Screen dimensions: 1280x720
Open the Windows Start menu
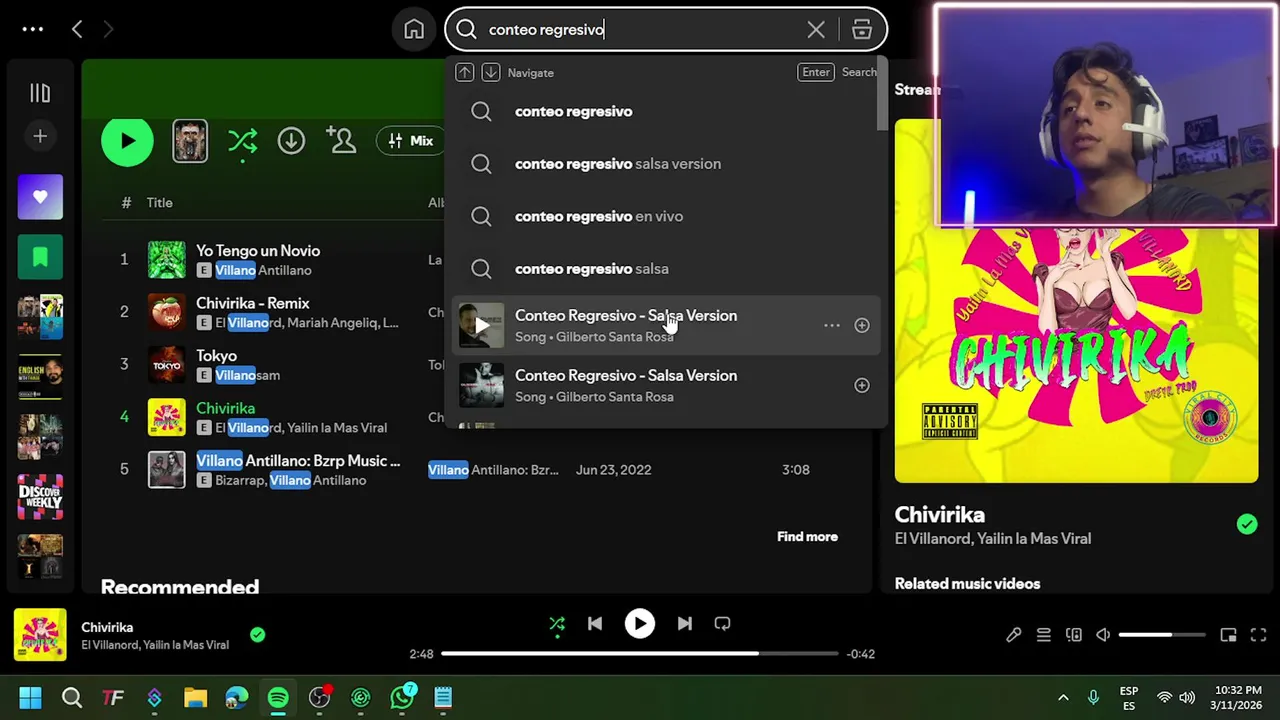pyautogui.click(x=30, y=697)
